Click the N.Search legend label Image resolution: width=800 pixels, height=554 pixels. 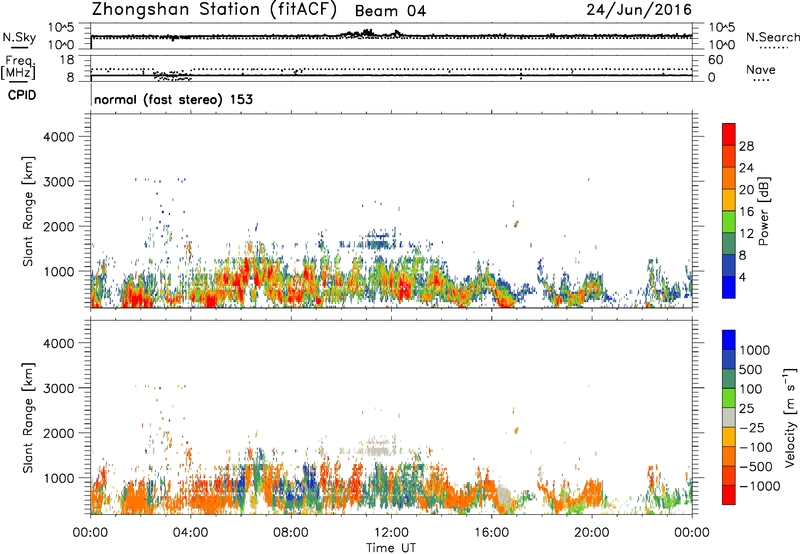772,37
